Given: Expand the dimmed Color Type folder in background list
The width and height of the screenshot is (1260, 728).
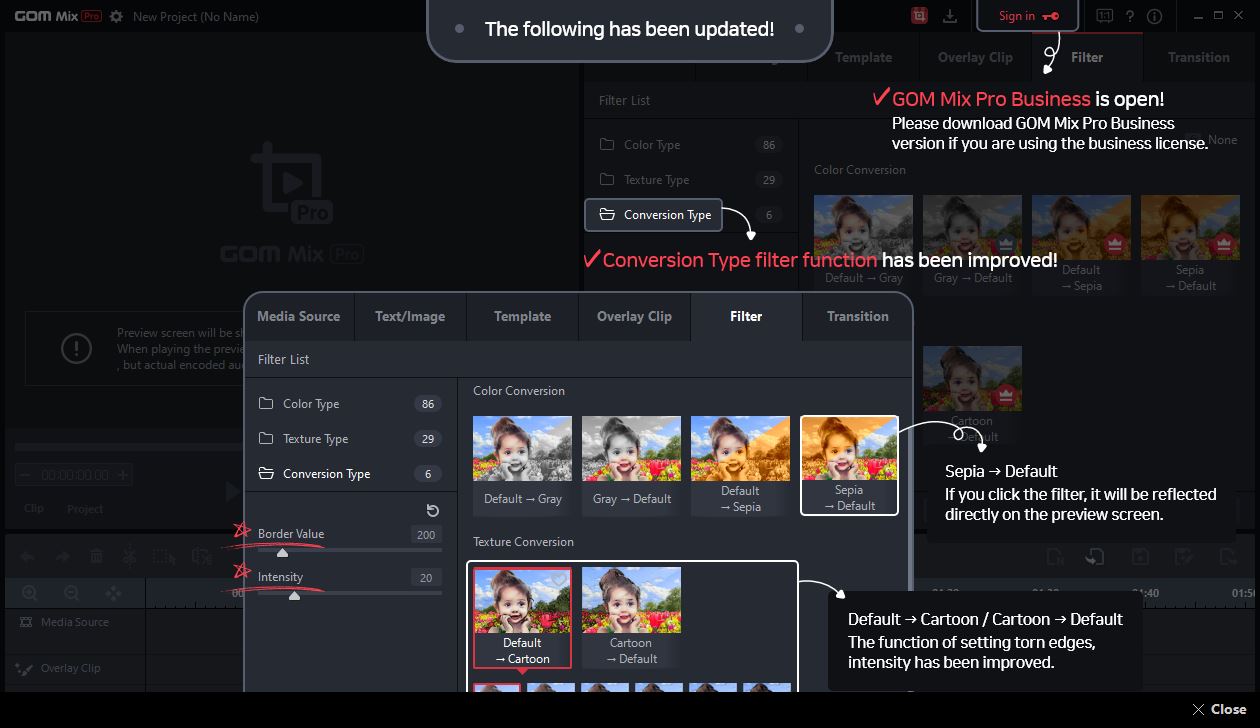Looking at the screenshot, I should (688, 145).
